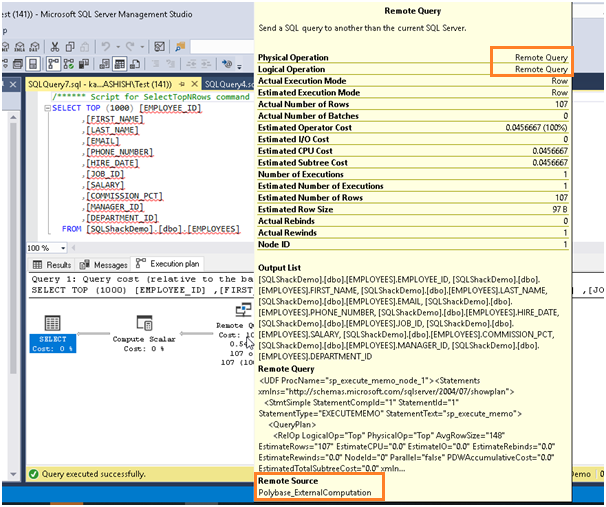Click the Redo arrow icon

(130, 47)
